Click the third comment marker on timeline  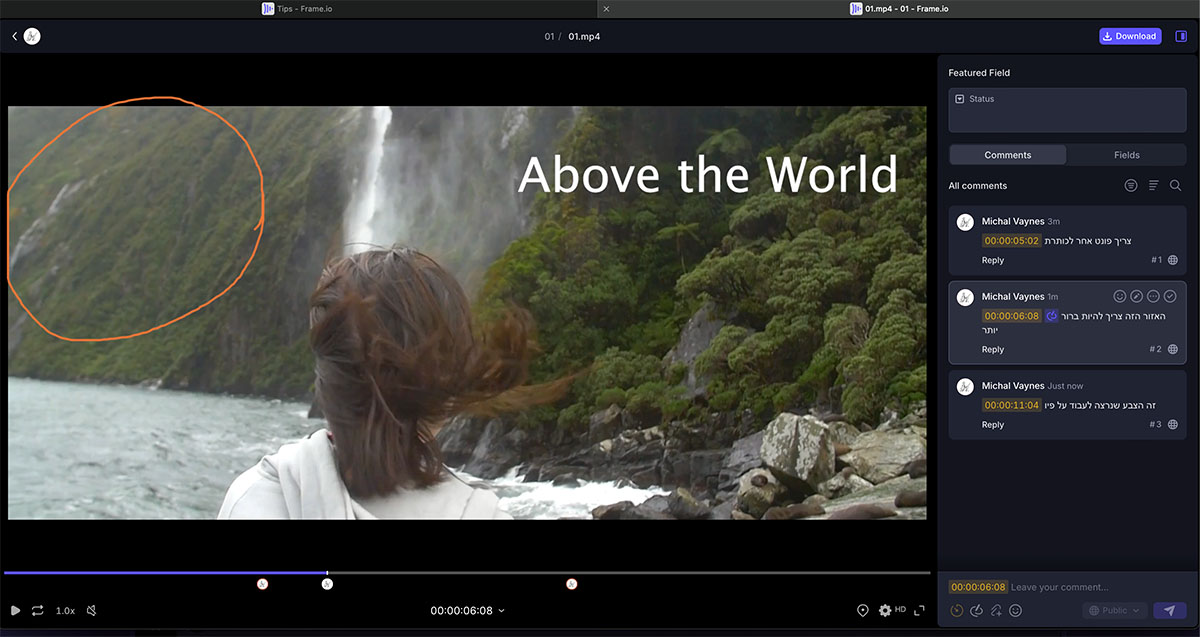pos(572,584)
